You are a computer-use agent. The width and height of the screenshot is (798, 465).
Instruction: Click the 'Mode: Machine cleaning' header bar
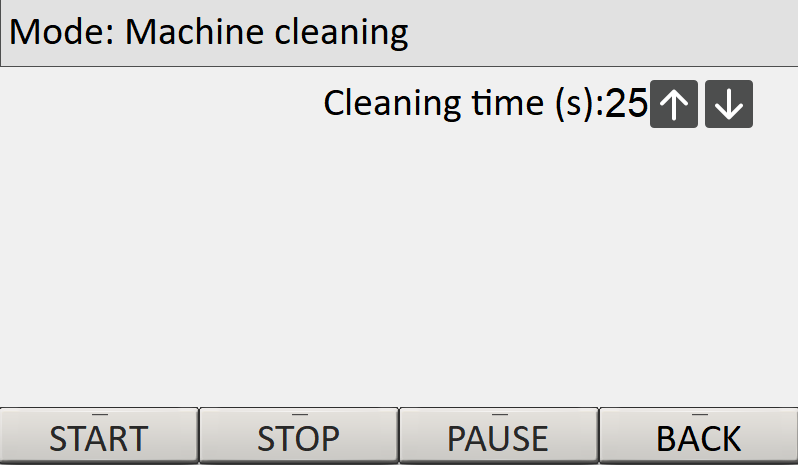pos(399,33)
